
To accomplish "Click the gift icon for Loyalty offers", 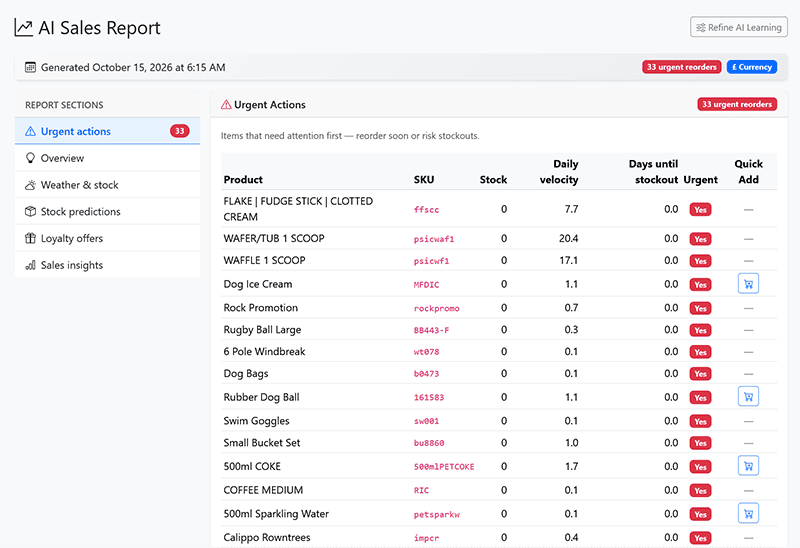I will [x=31, y=238].
